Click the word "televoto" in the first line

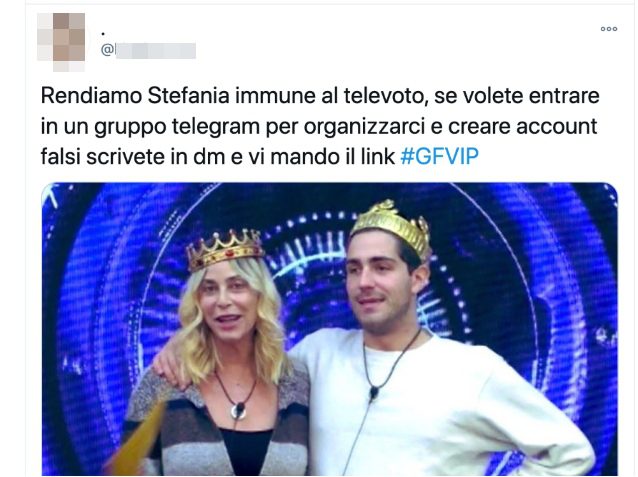386,96
